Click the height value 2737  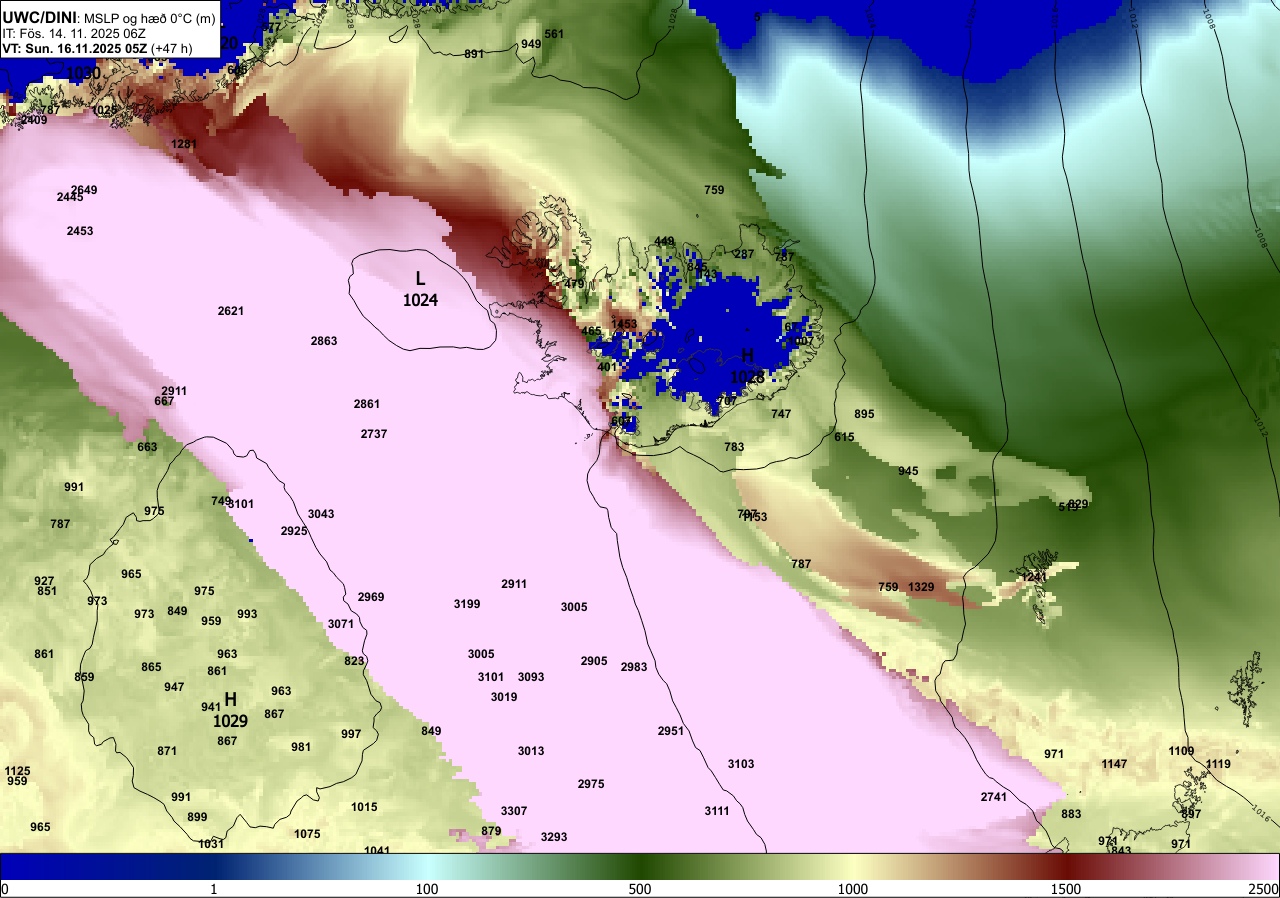click(x=374, y=434)
